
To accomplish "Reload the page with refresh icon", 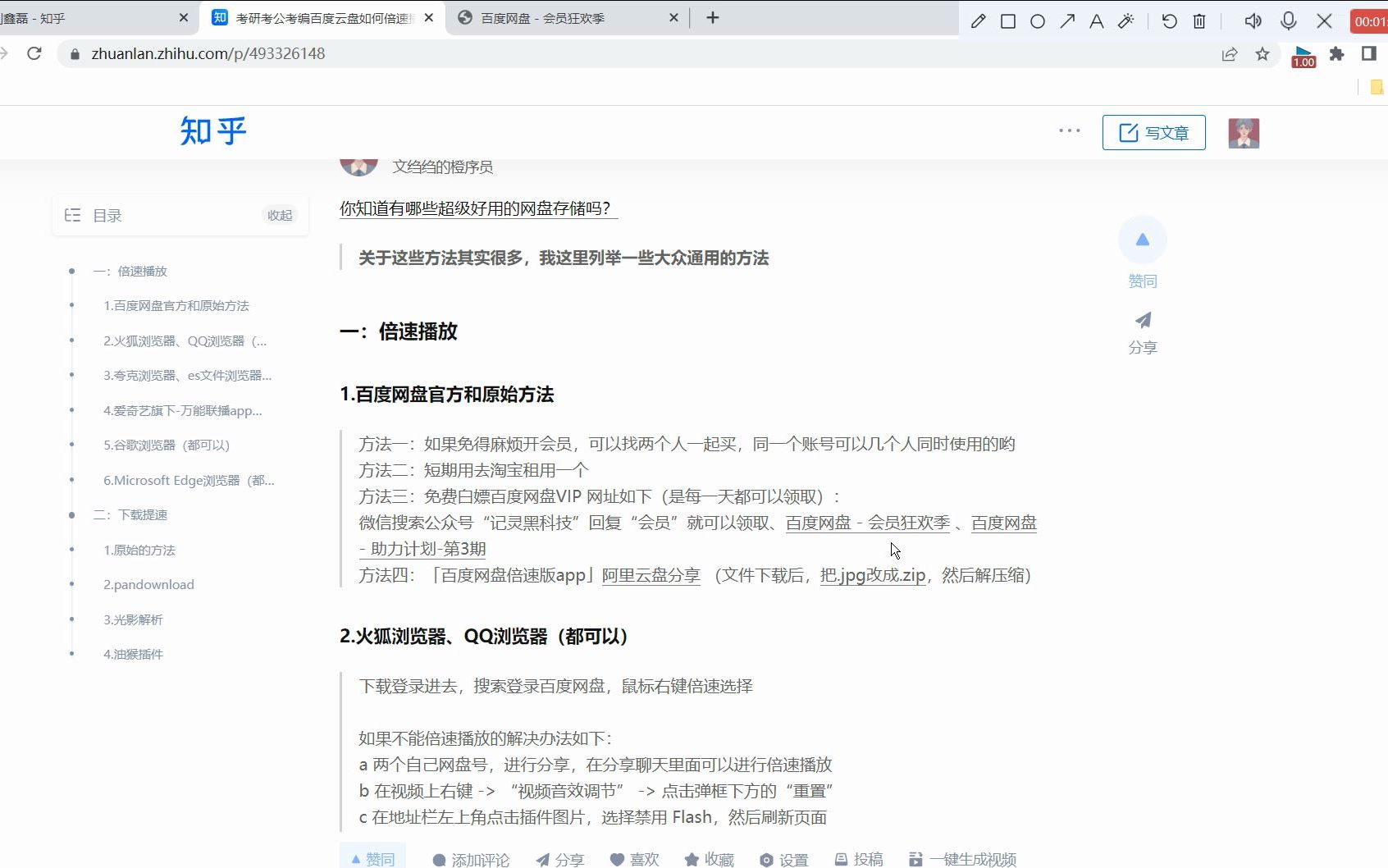I will (34, 53).
